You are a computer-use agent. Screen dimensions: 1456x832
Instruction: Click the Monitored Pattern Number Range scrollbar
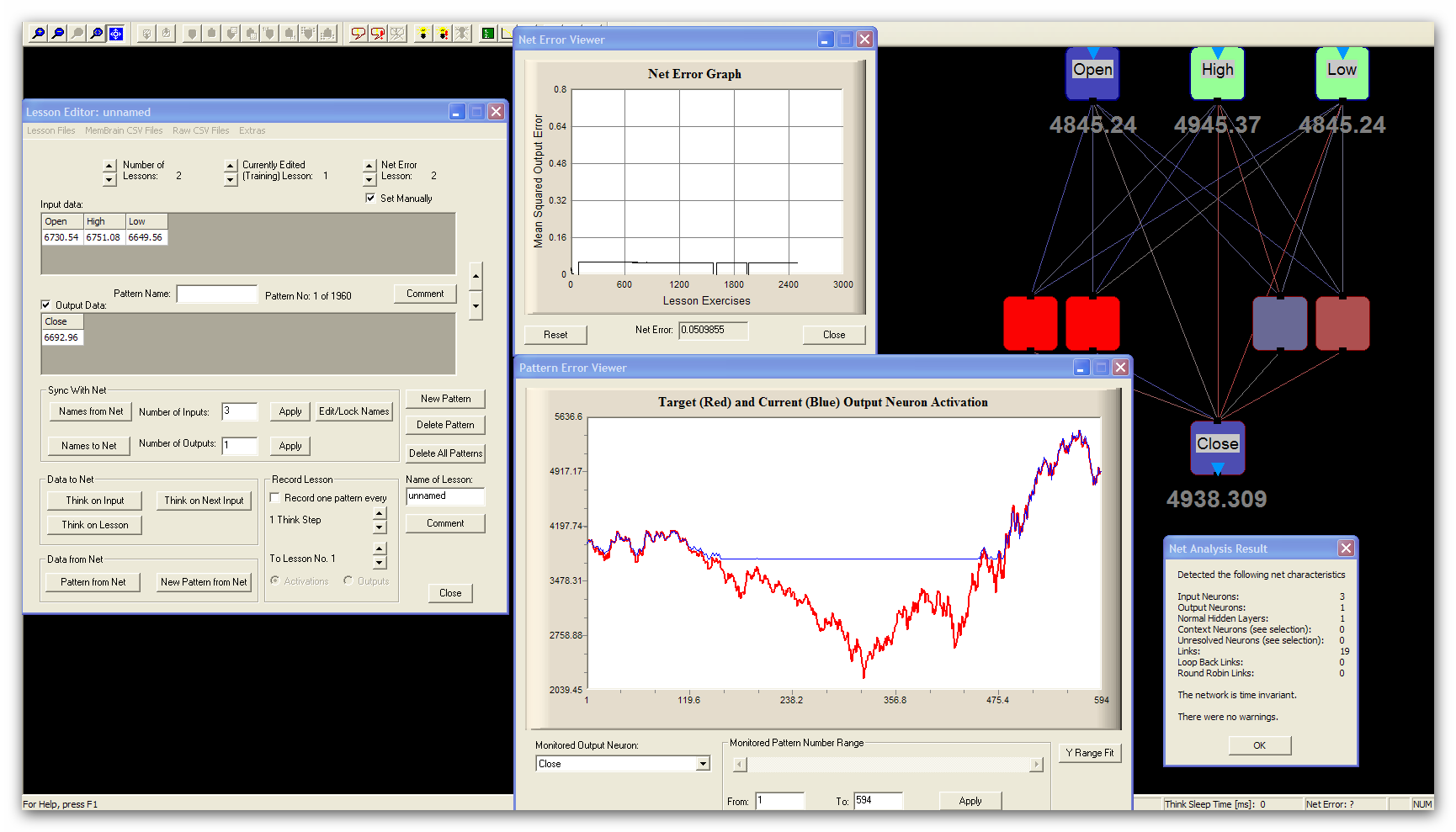pyautogui.click(x=887, y=765)
